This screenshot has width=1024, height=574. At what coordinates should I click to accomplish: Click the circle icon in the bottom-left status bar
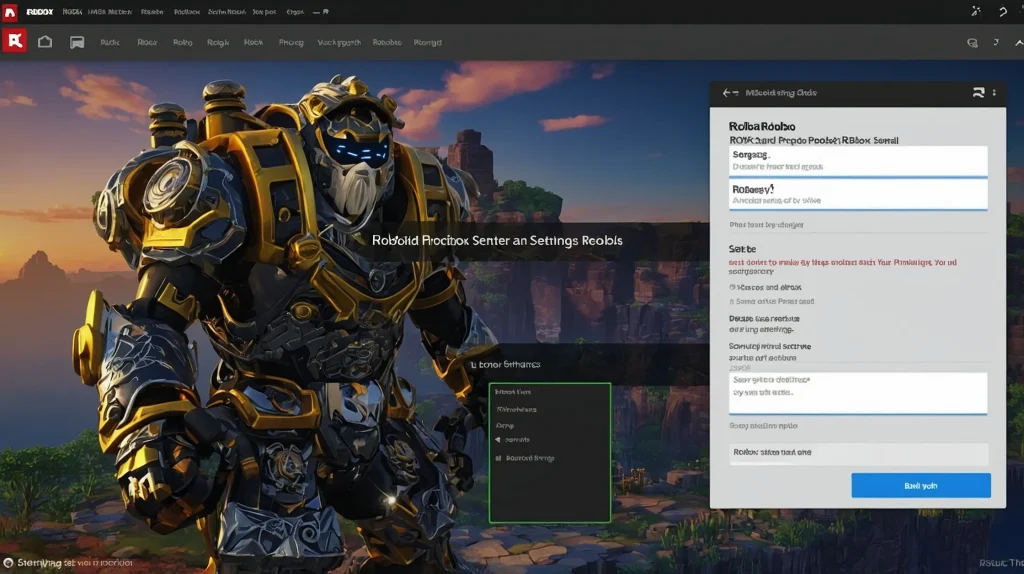(x=8, y=563)
